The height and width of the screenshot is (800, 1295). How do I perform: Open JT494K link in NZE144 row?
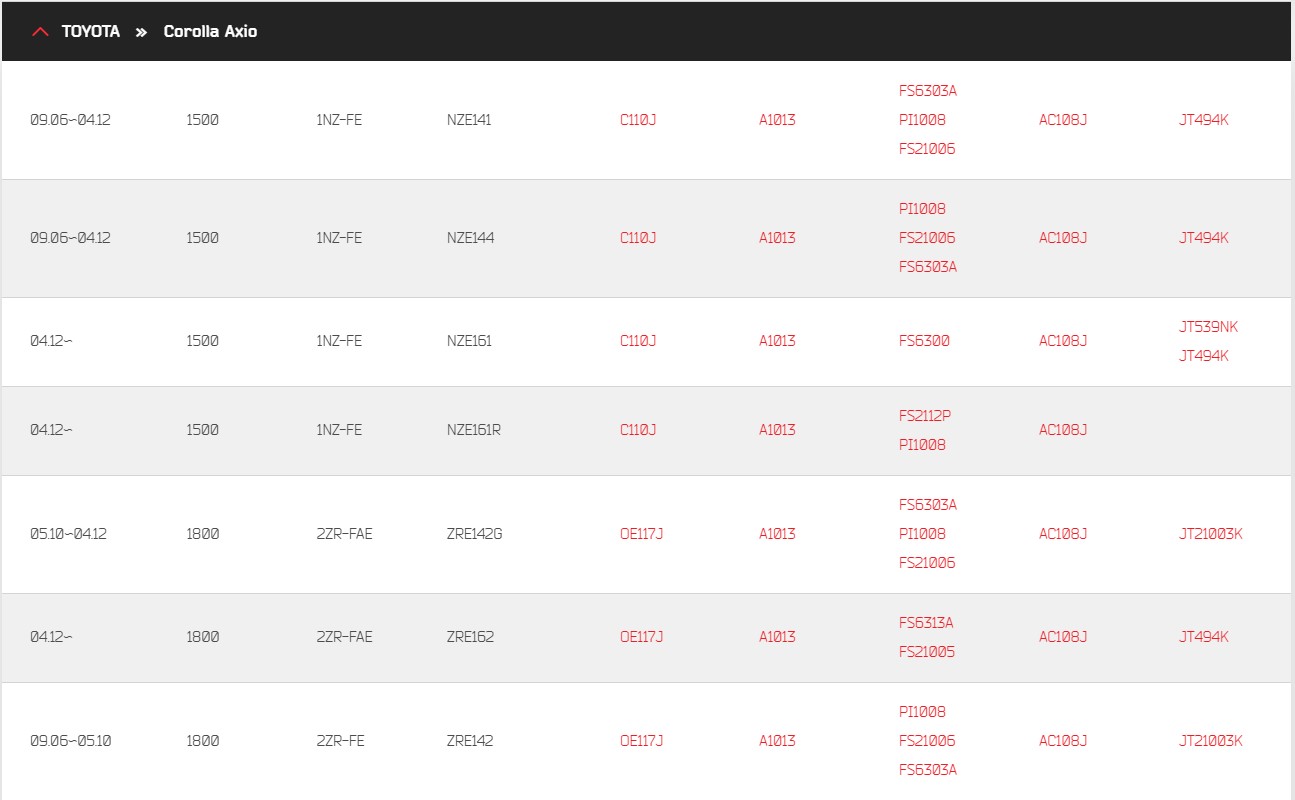click(x=1204, y=238)
